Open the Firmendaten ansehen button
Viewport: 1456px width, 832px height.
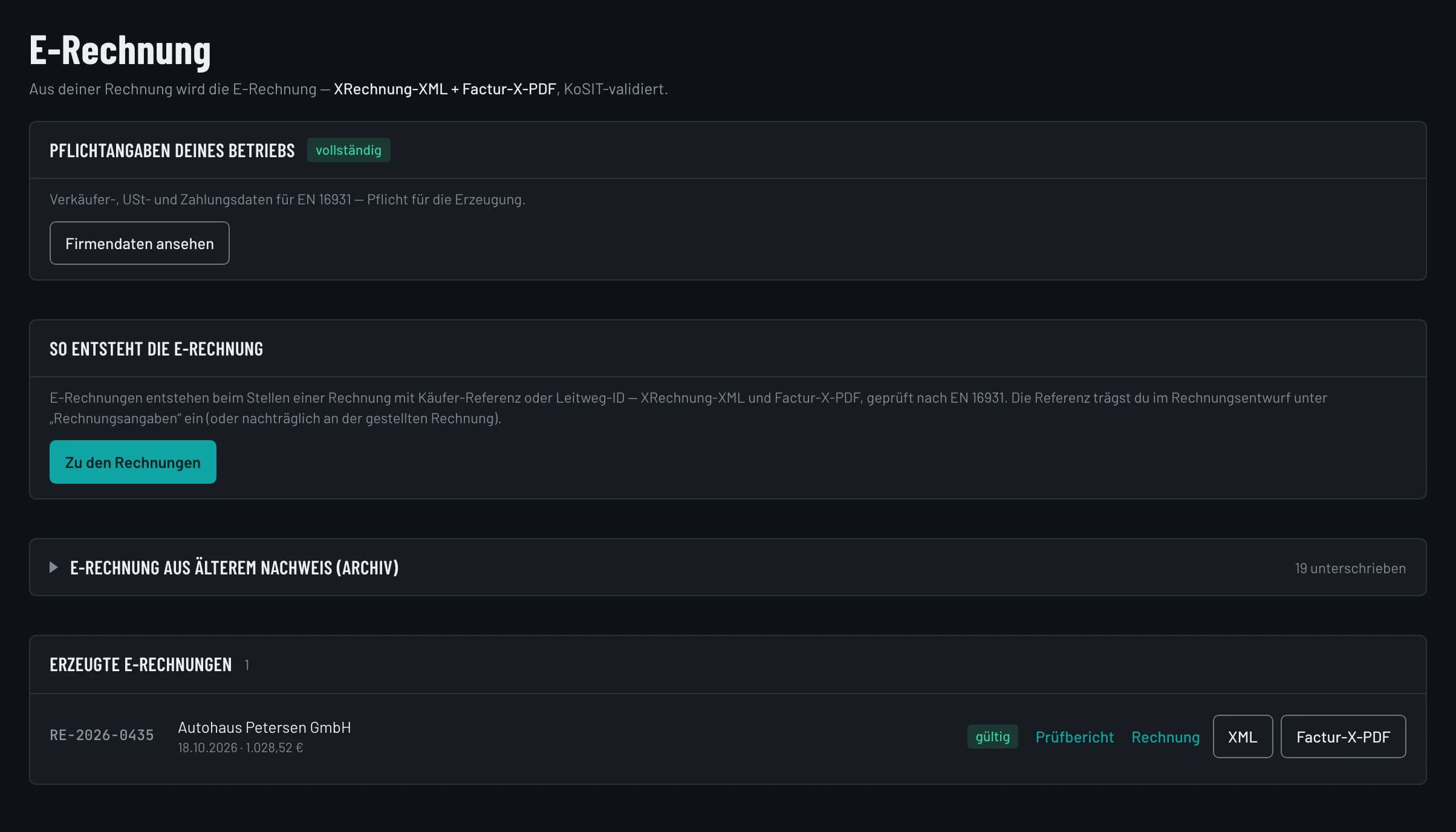139,243
